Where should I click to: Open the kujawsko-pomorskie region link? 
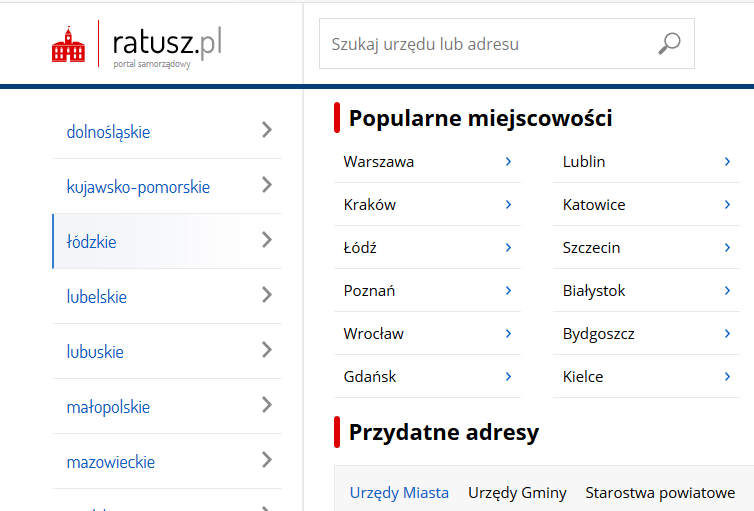coord(138,187)
